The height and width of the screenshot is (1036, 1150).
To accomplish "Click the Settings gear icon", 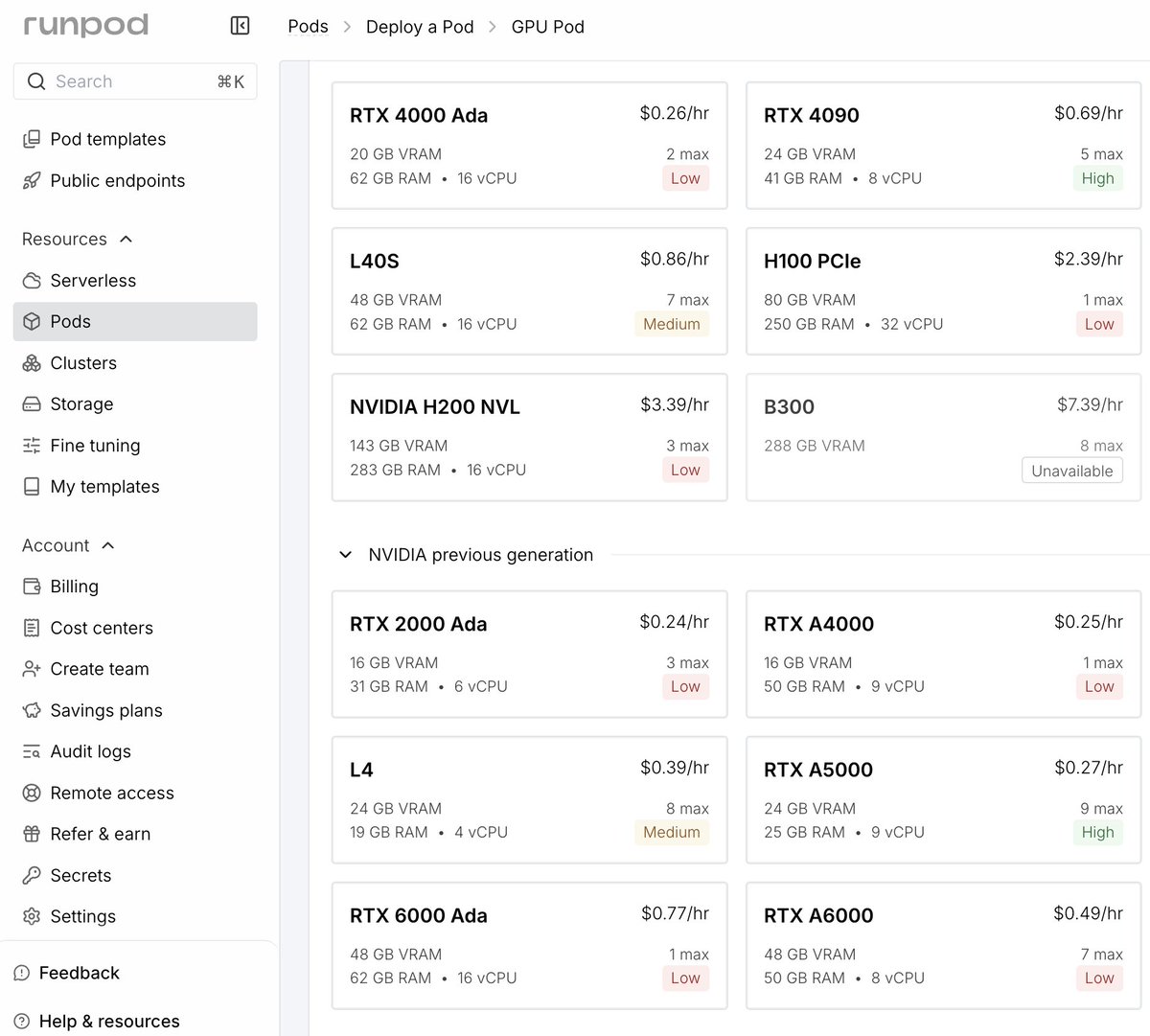I will (32, 916).
